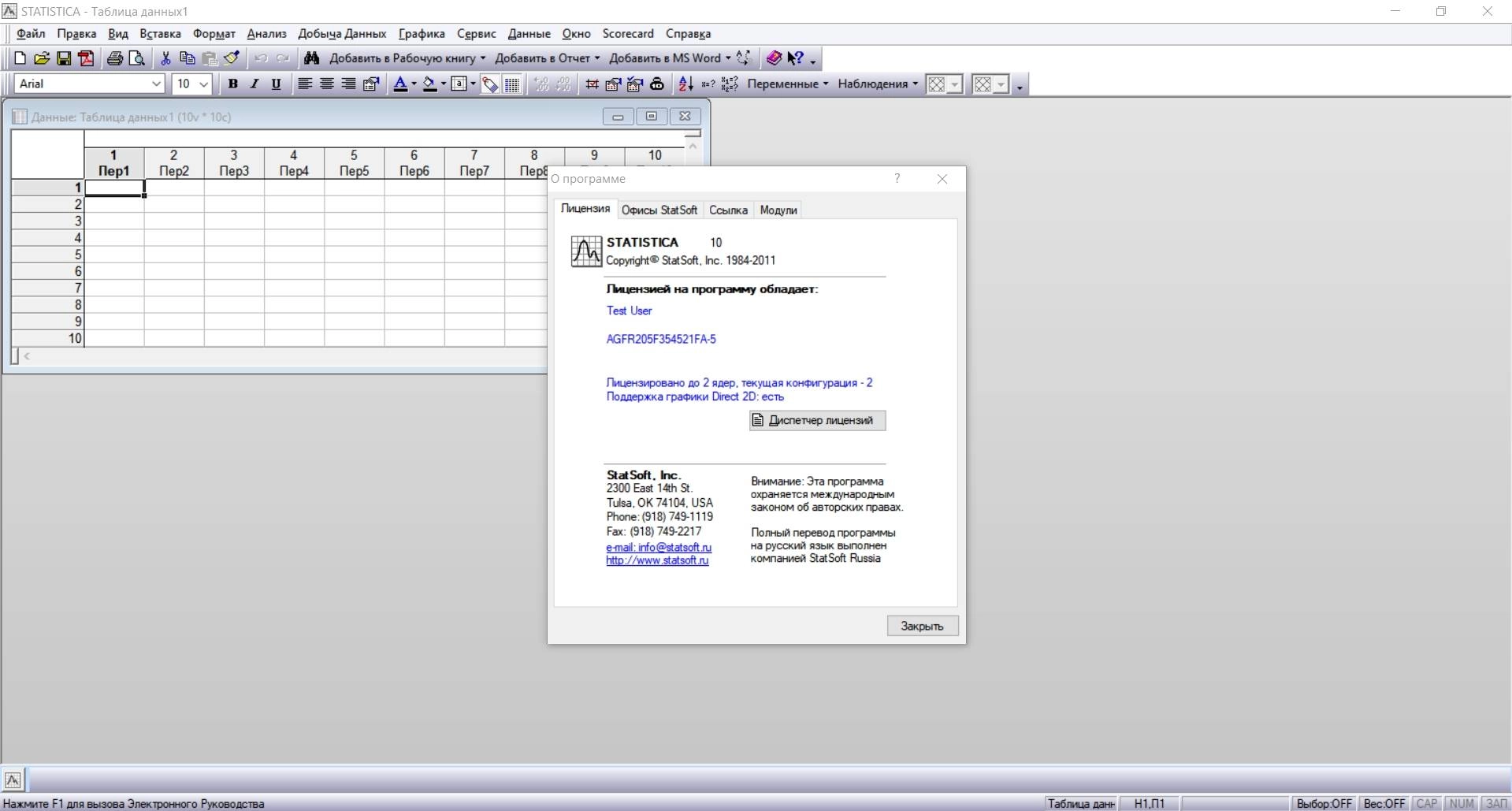Click the Закрыть button in About dialog
The image size is (1512, 811).
(923, 626)
